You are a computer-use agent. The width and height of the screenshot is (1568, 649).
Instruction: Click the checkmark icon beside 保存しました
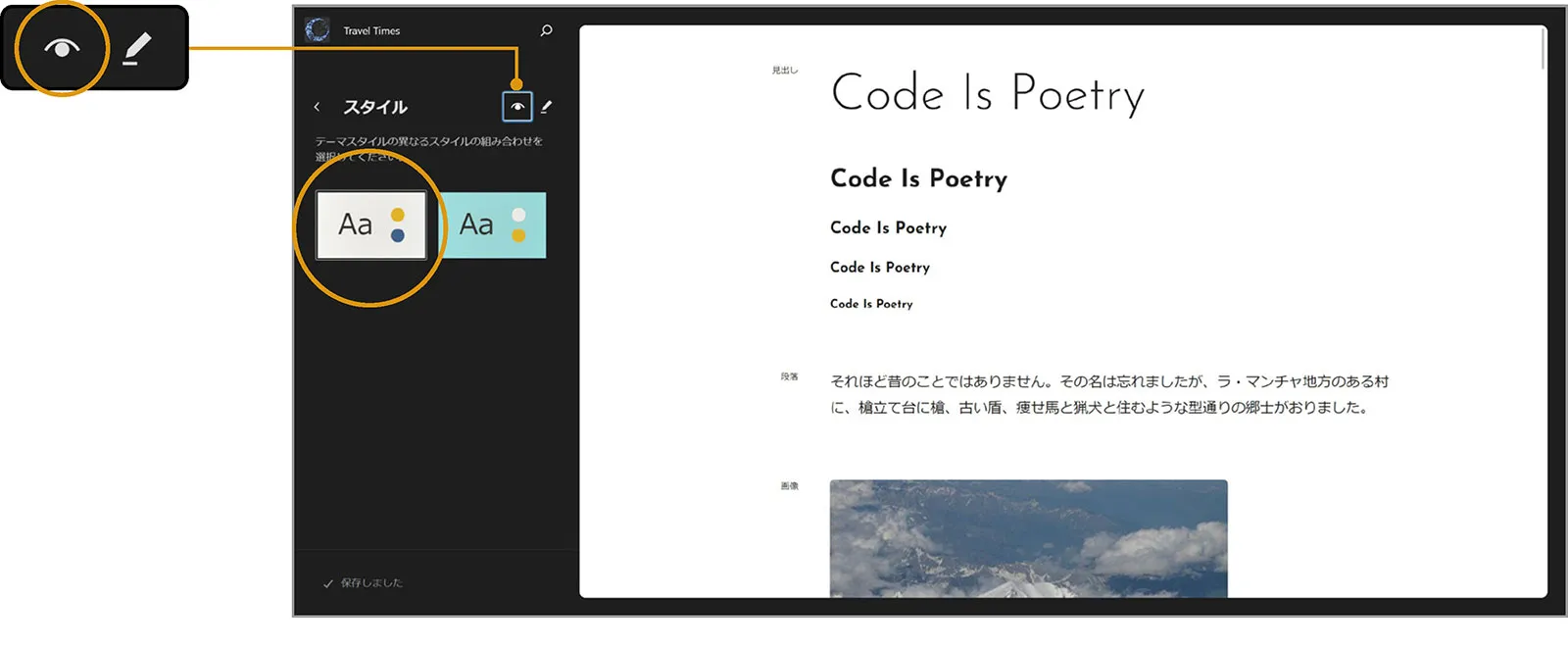tap(328, 583)
